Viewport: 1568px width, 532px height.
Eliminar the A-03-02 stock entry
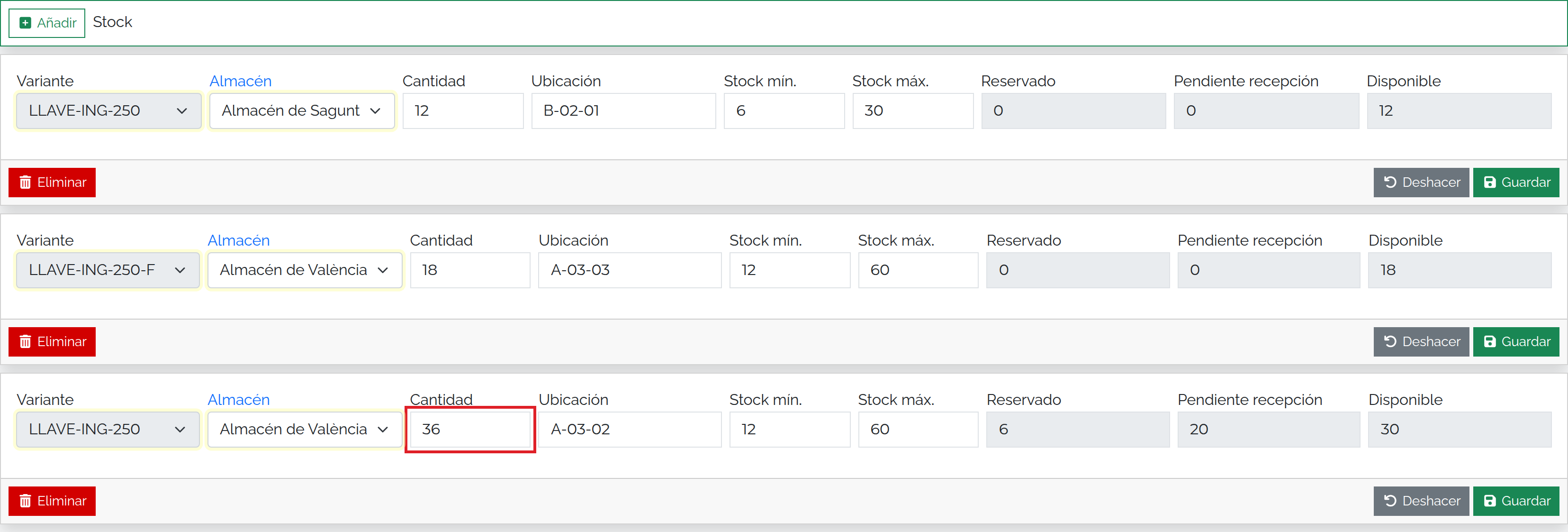[x=53, y=501]
